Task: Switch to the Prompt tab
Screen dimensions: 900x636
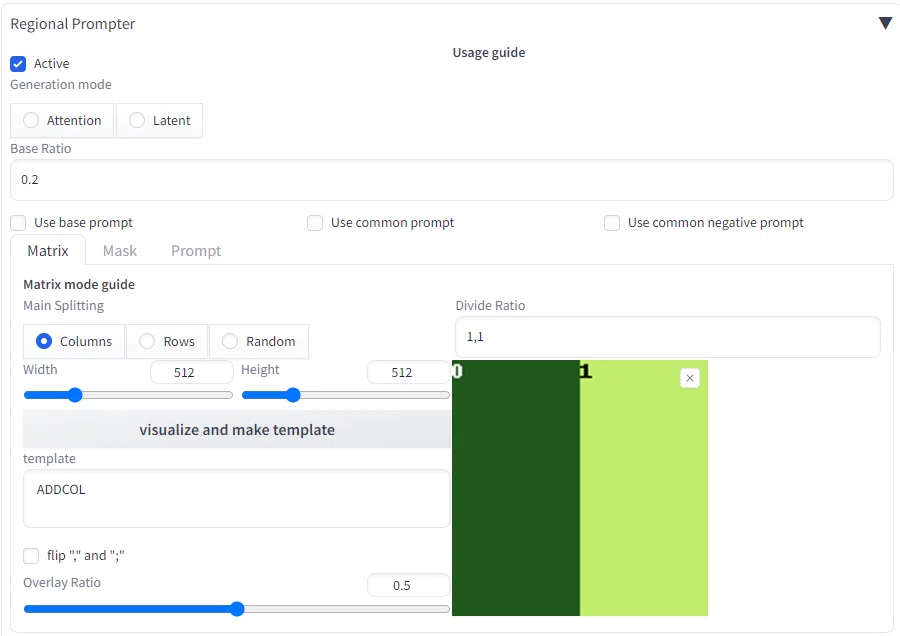Action: point(196,251)
